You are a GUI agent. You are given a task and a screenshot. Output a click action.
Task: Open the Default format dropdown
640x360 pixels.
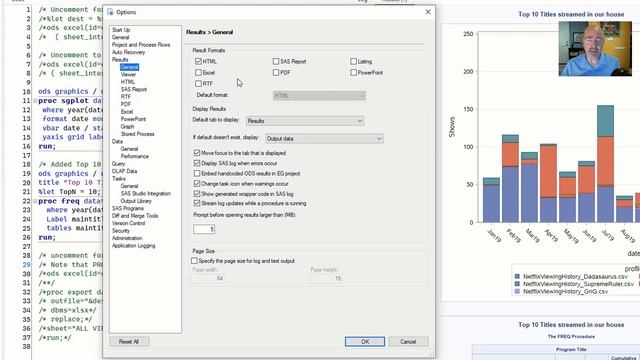tap(319, 96)
